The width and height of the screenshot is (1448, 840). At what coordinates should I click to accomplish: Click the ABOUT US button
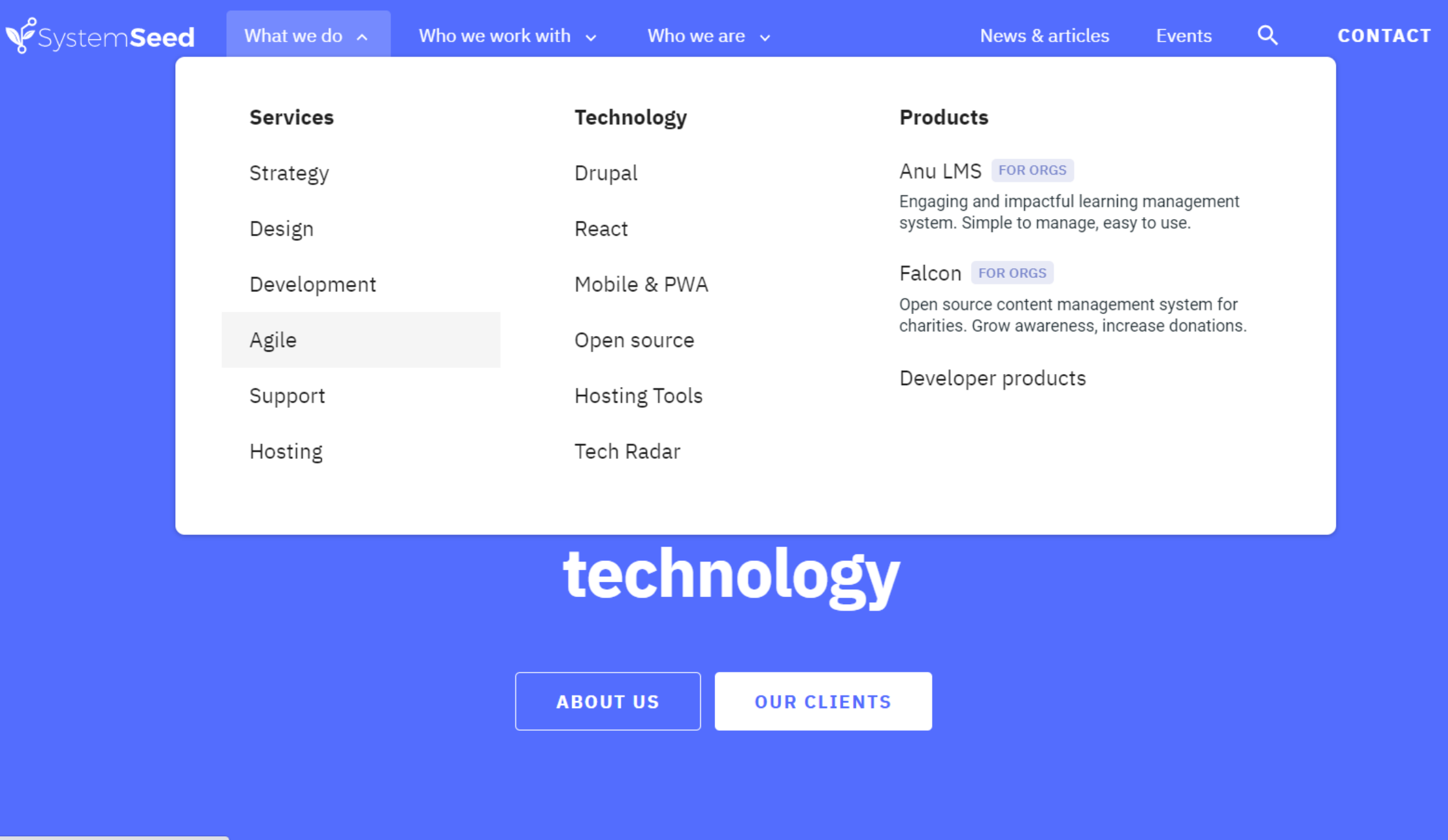tap(607, 701)
